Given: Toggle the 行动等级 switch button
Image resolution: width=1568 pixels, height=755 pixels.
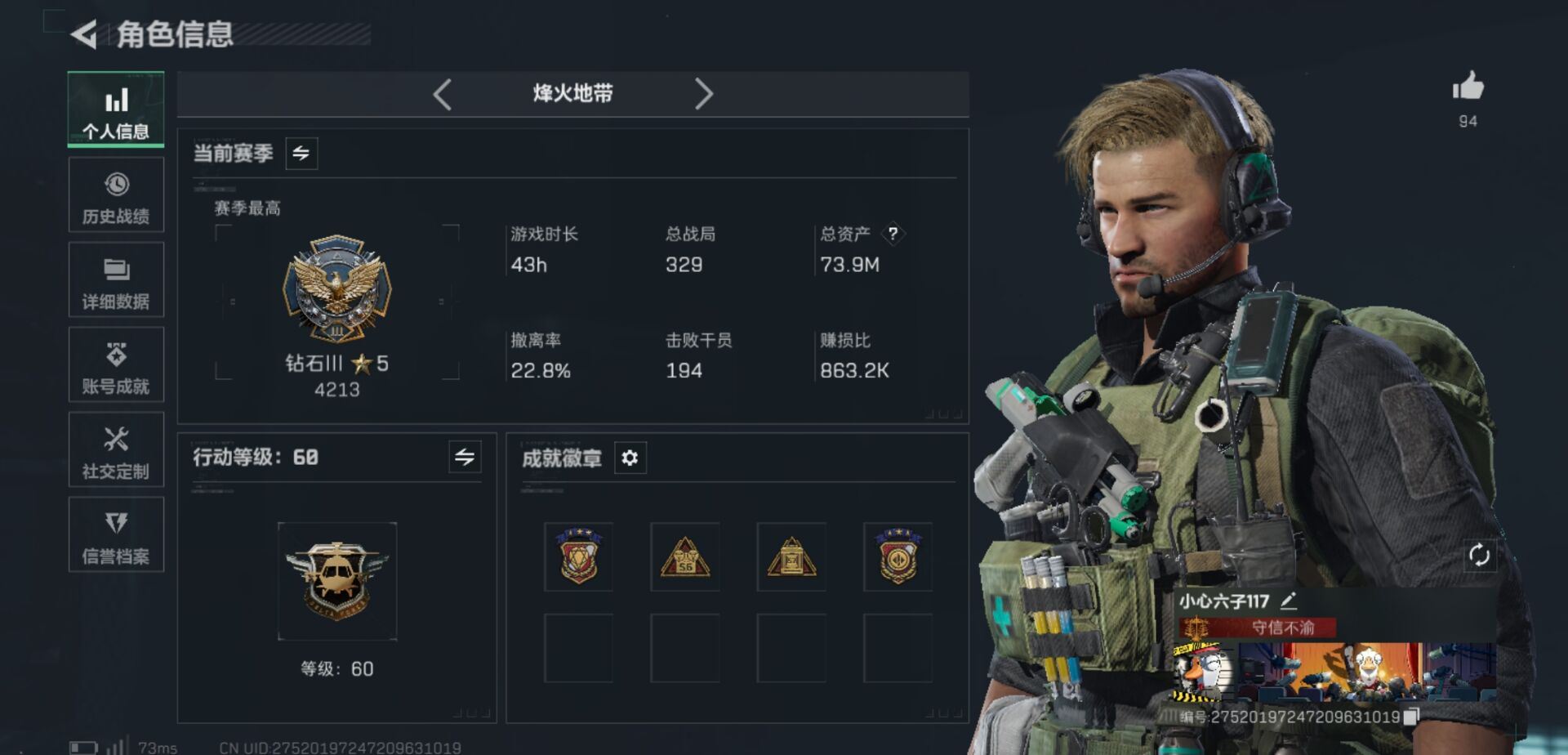Looking at the screenshot, I should (x=465, y=457).
